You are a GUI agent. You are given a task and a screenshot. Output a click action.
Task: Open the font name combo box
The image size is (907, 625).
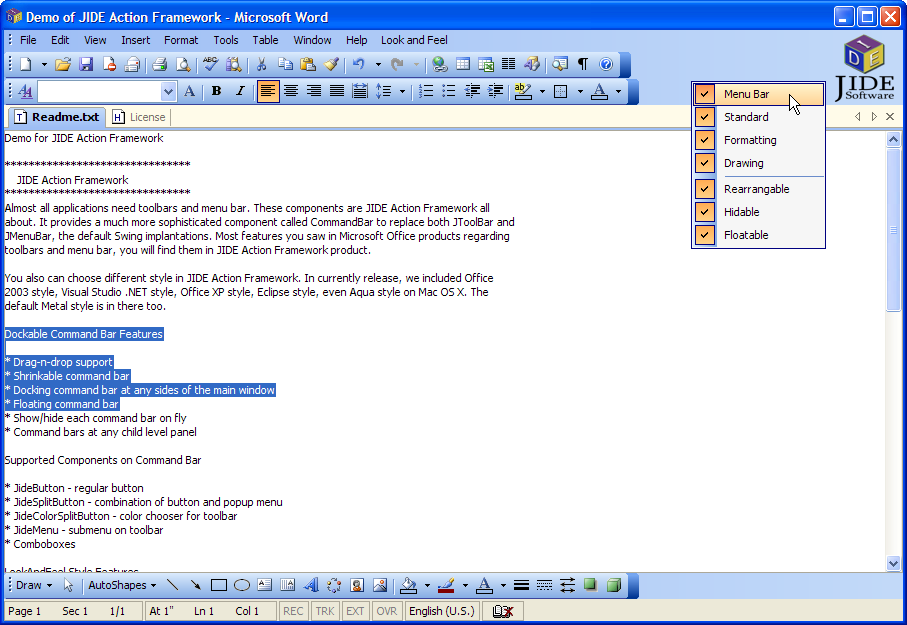pyautogui.click(x=107, y=91)
